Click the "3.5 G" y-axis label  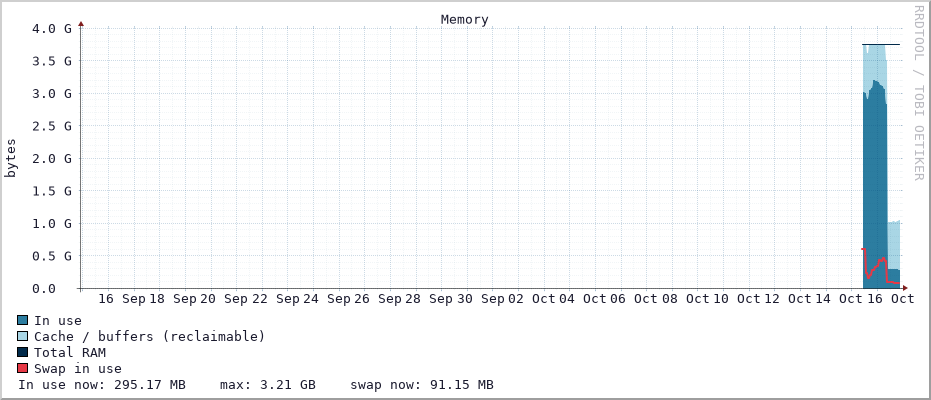tap(53, 61)
